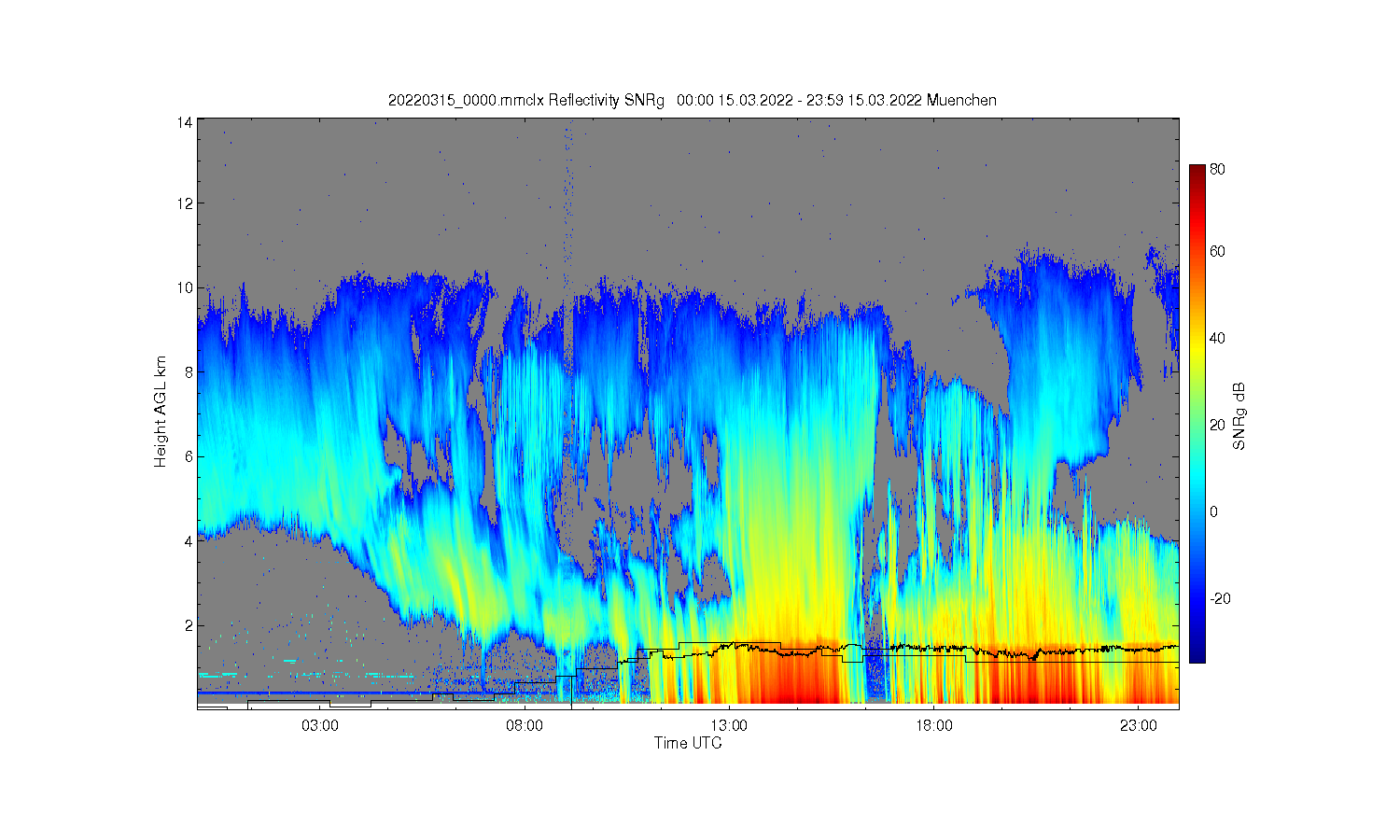Viewport: 1400px width, 840px height.
Task: Click the 08:00 time tick label
Action: [525, 725]
